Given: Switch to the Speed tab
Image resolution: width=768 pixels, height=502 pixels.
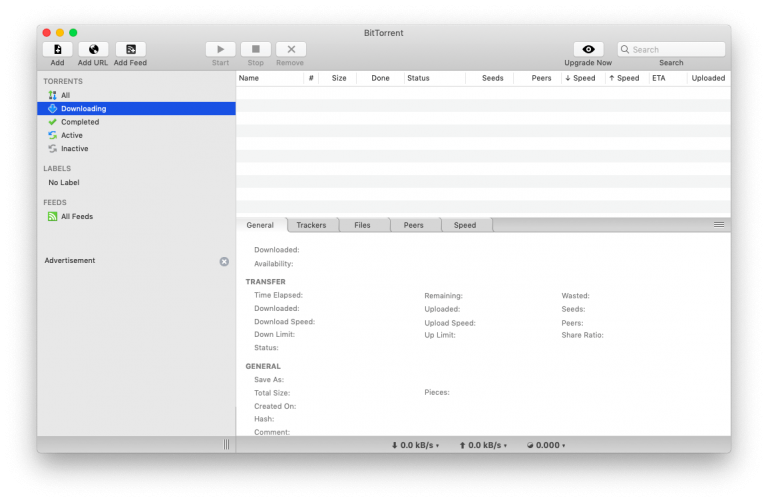Looking at the screenshot, I should (465, 225).
